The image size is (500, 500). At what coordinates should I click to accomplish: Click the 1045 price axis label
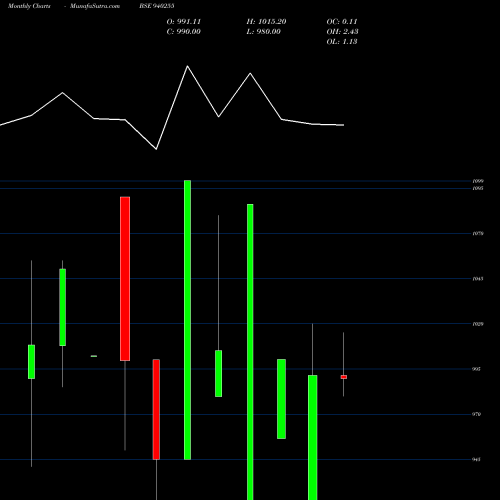(x=478, y=278)
